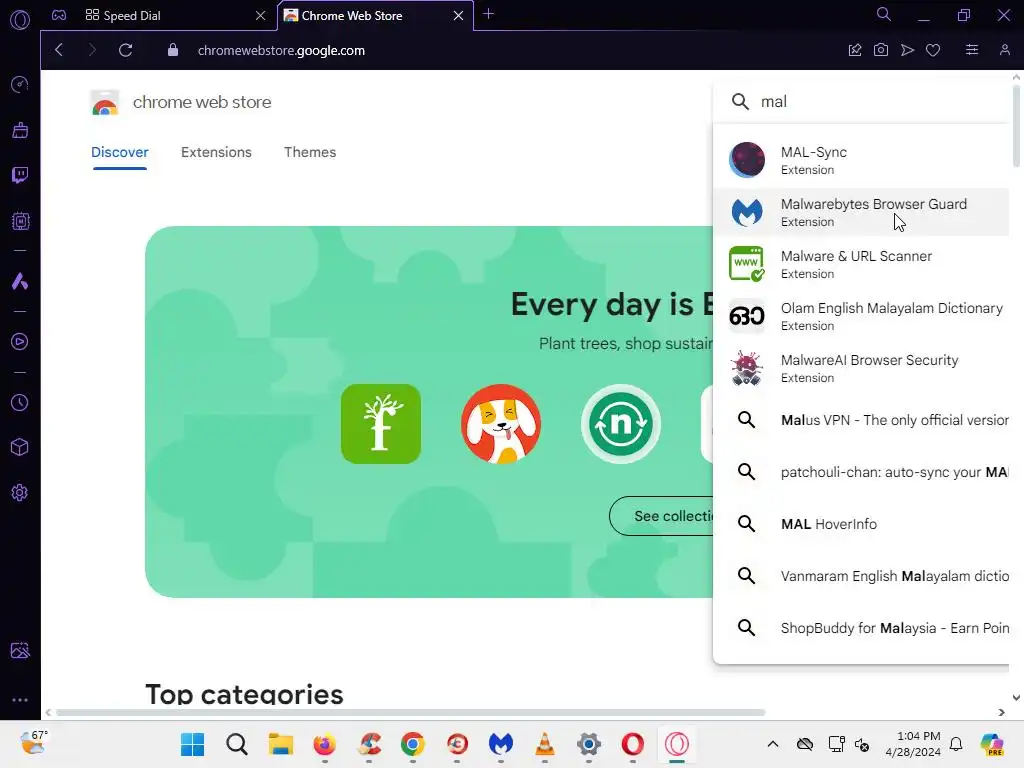The width and height of the screenshot is (1024, 768).
Task: Show hidden system tray icons
Action: tap(773, 744)
